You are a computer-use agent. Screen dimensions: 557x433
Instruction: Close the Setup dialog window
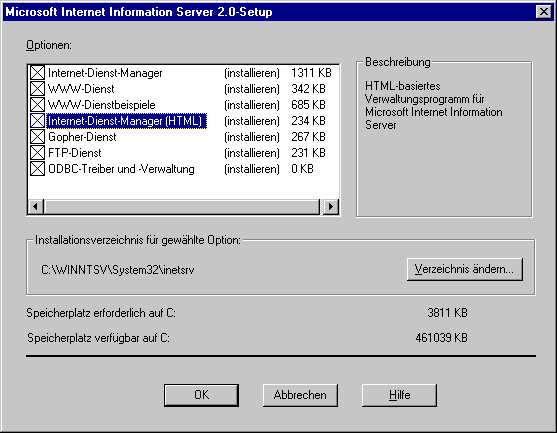(x=544, y=12)
